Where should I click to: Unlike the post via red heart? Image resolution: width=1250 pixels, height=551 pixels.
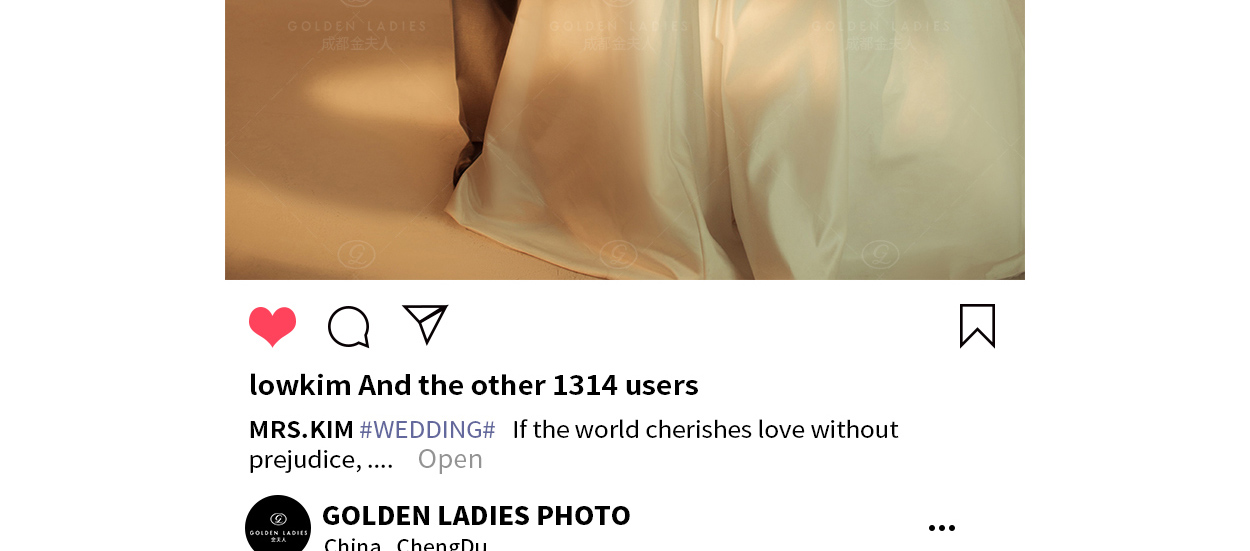point(272,326)
